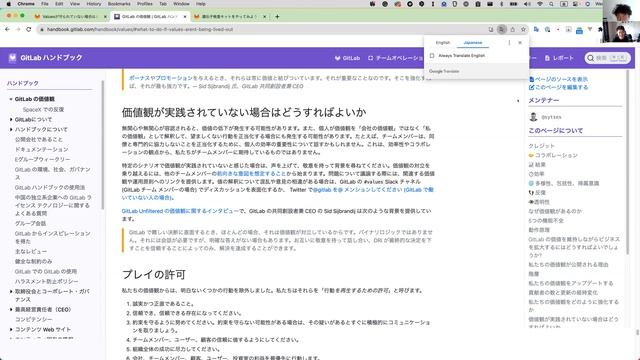This screenshot has width=640, height=360.
Task: Expand 取締役会とコーポレート・ガバナンス sidebar item
Action: click(x=11, y=291)
